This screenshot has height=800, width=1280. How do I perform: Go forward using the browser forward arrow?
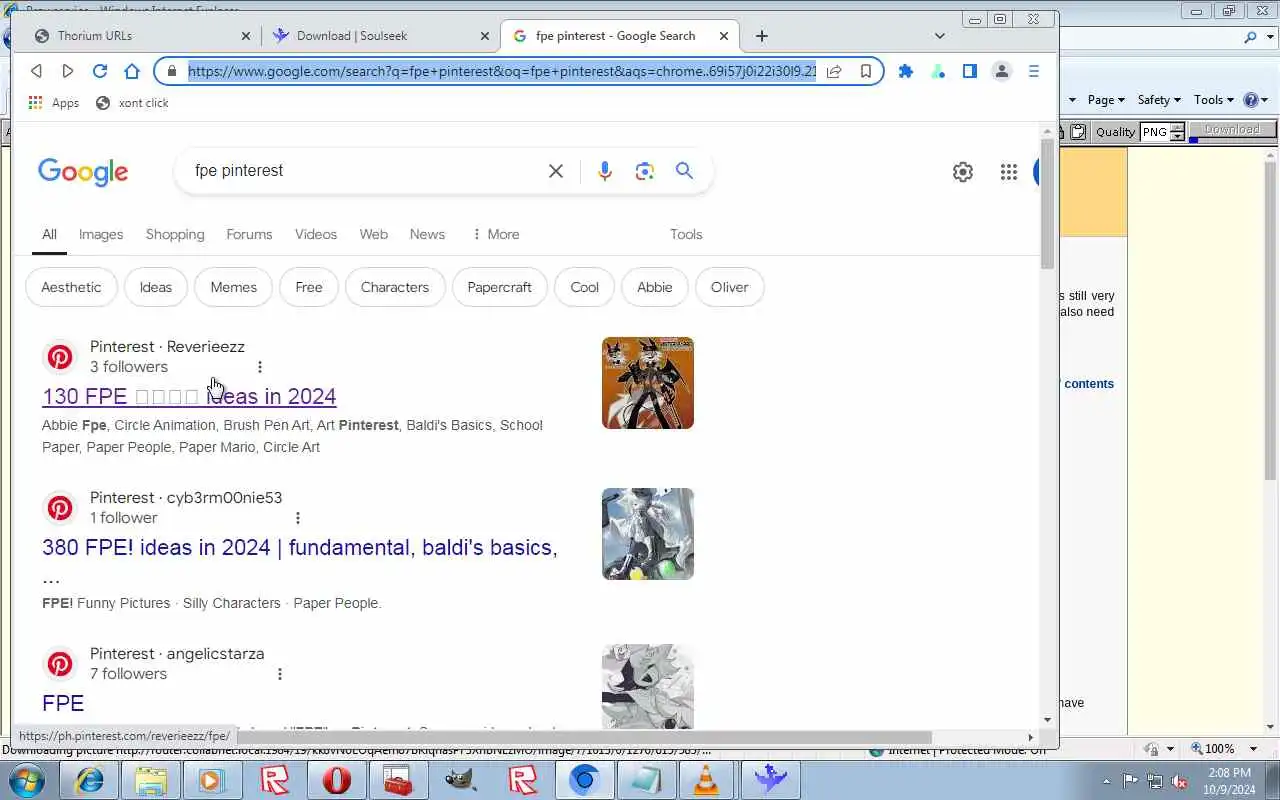pos(67,71)
